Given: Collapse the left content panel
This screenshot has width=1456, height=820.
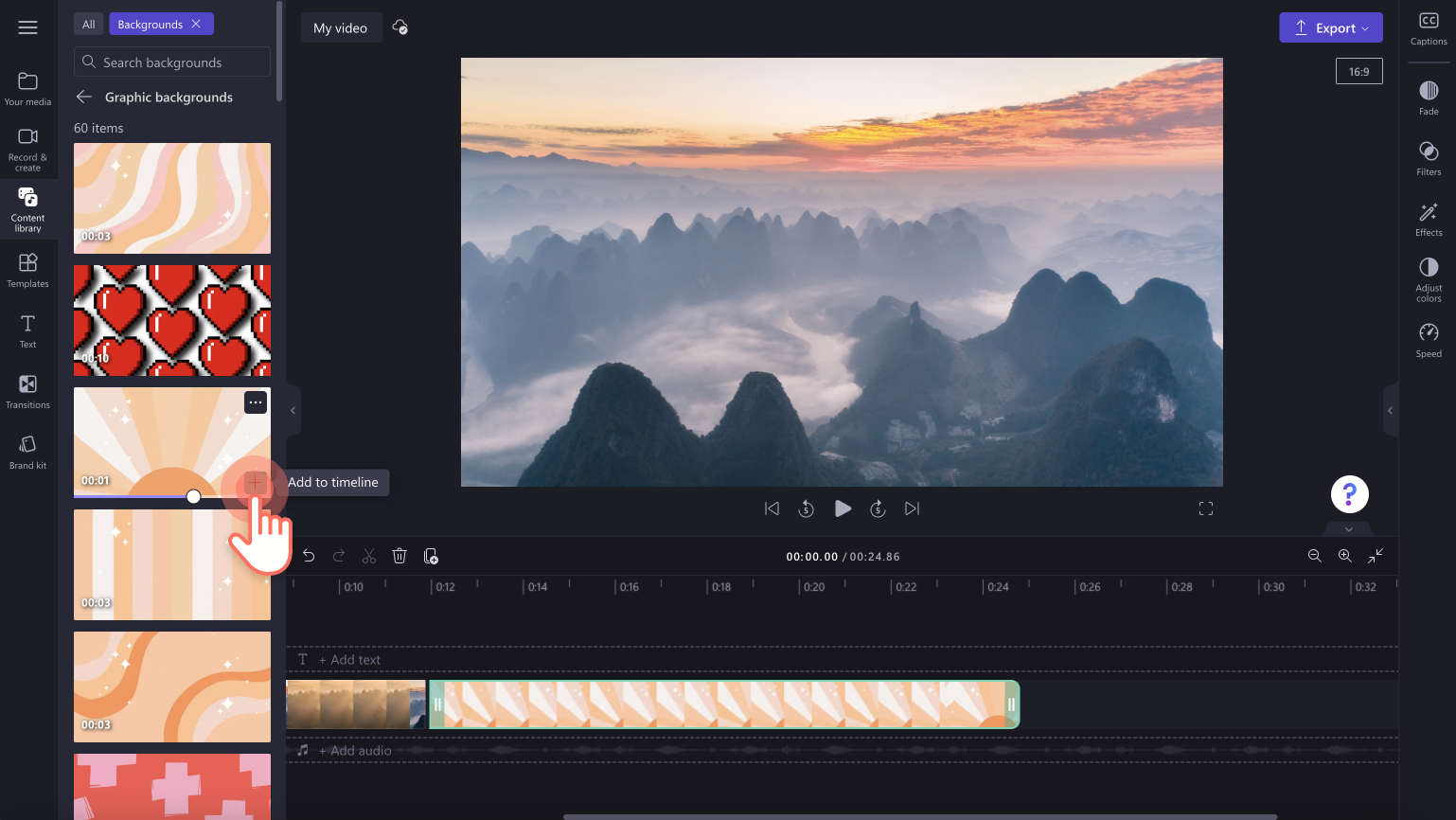Looking at the screenshot, I should coord(293,410).
